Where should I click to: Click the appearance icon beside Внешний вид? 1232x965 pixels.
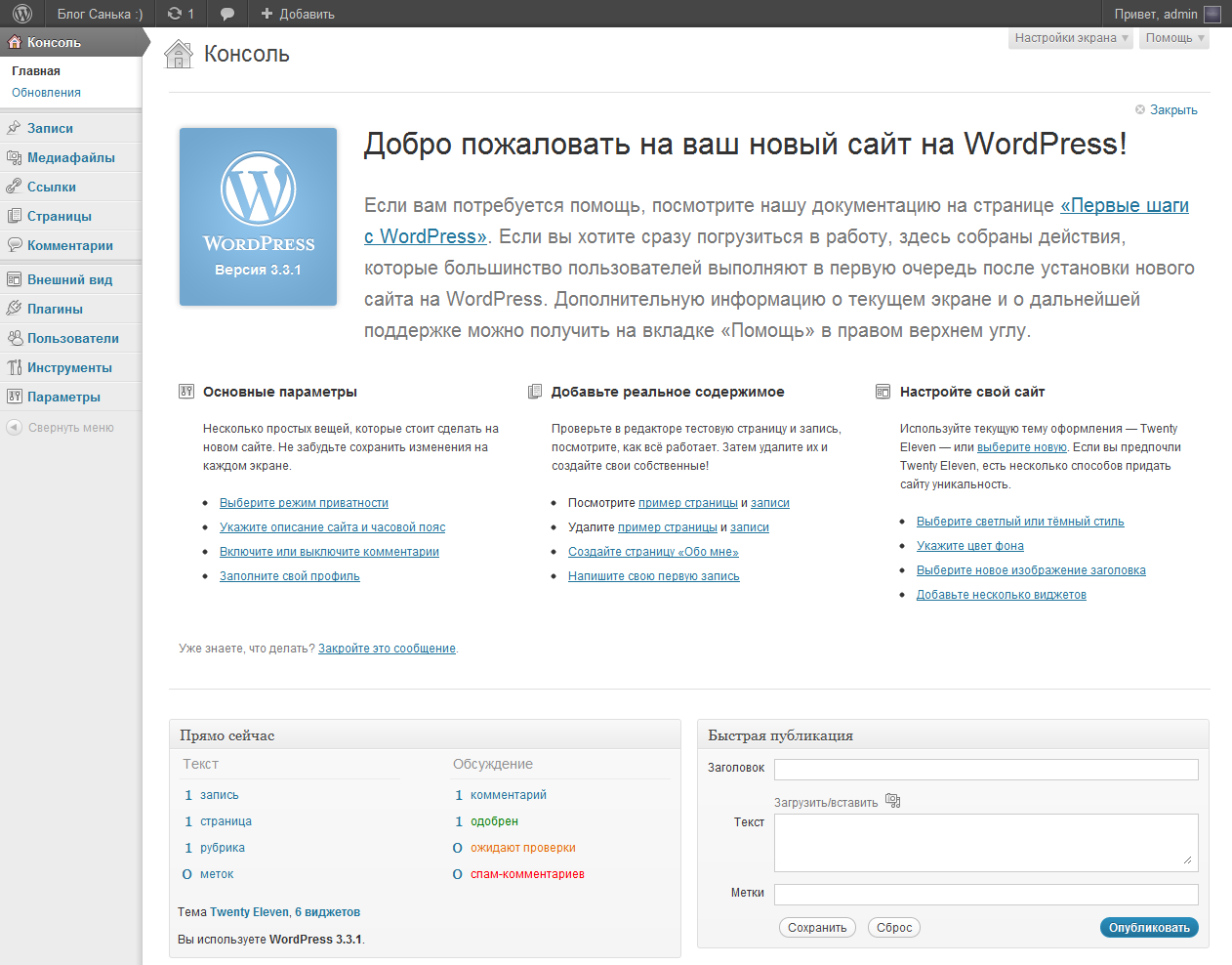[x=14, y=279]
